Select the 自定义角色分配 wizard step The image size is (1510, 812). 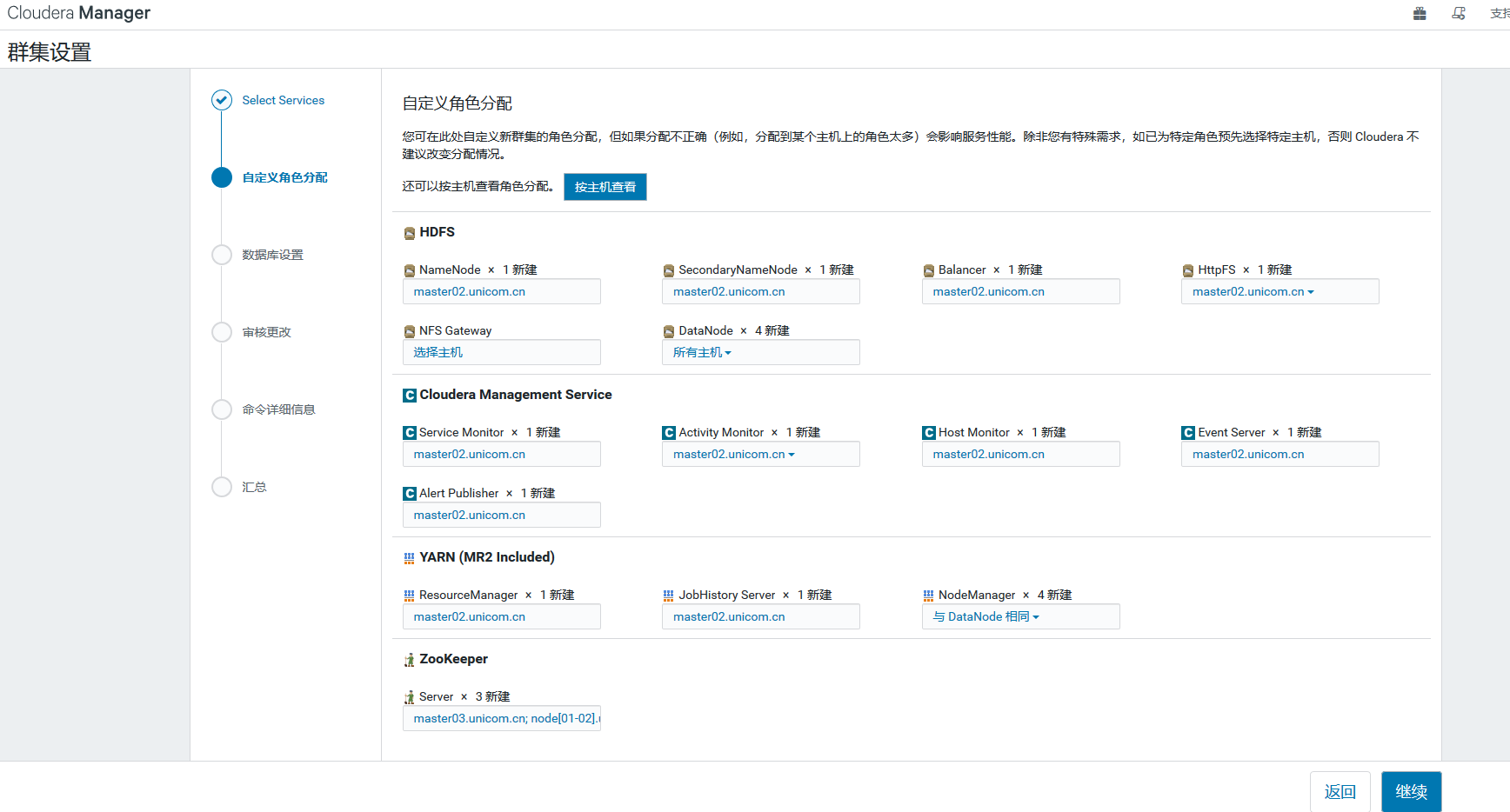pos(284,177)
